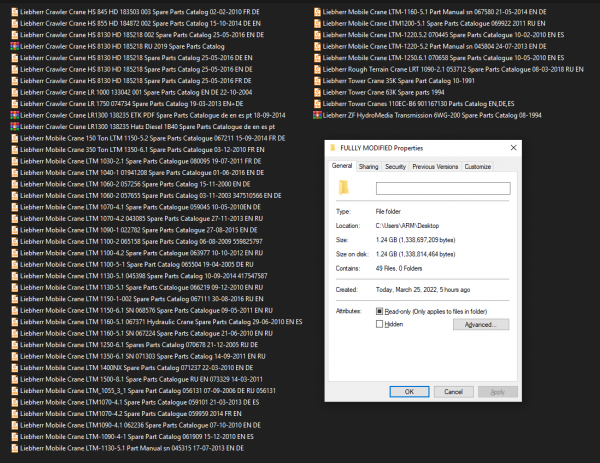Select LTM 1070-4.1 catalogue 059045 file
Viewport: 600px width, 463px height.
point(136,207)
